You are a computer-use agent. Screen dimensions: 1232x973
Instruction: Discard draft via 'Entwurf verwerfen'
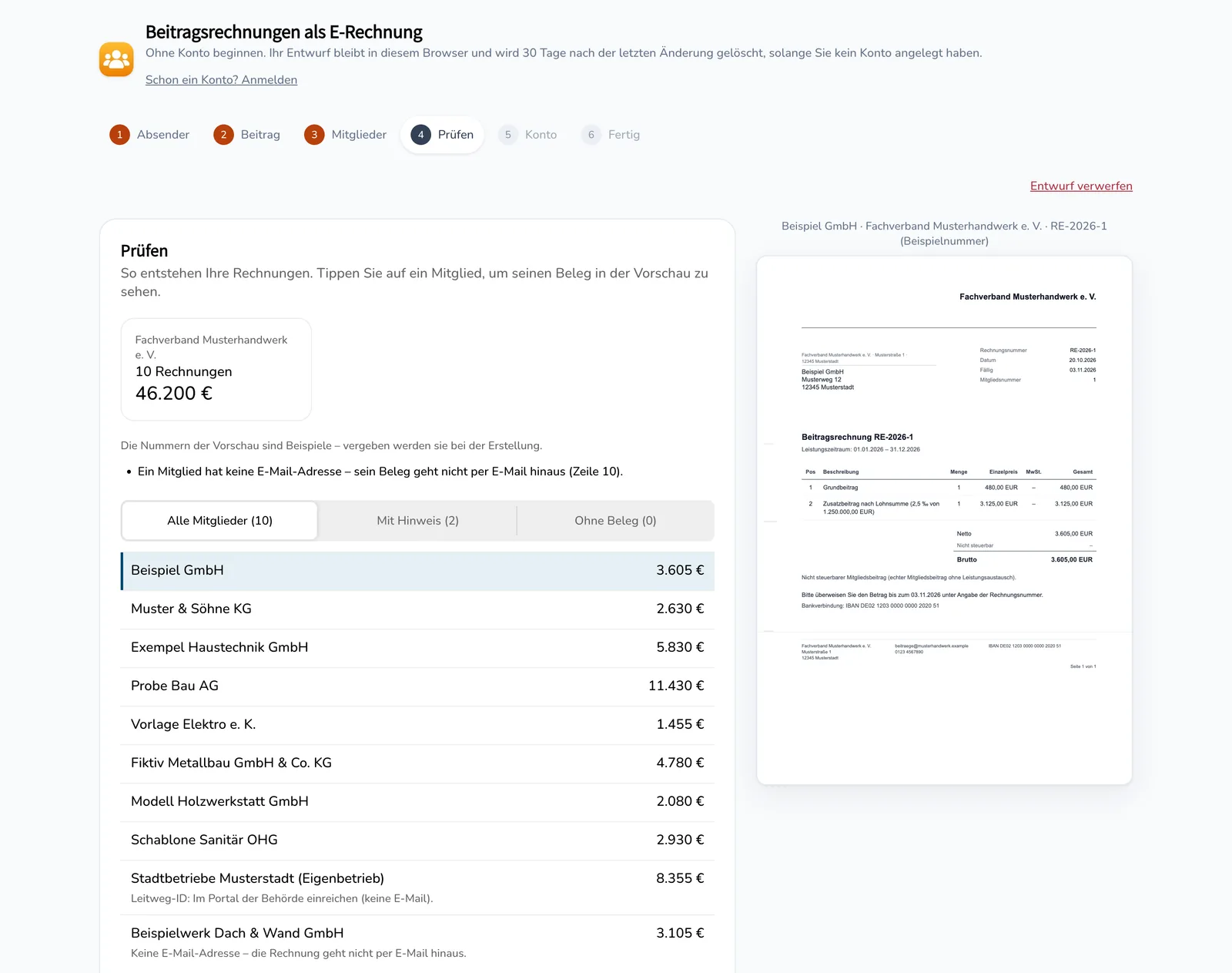point(1081,186)
